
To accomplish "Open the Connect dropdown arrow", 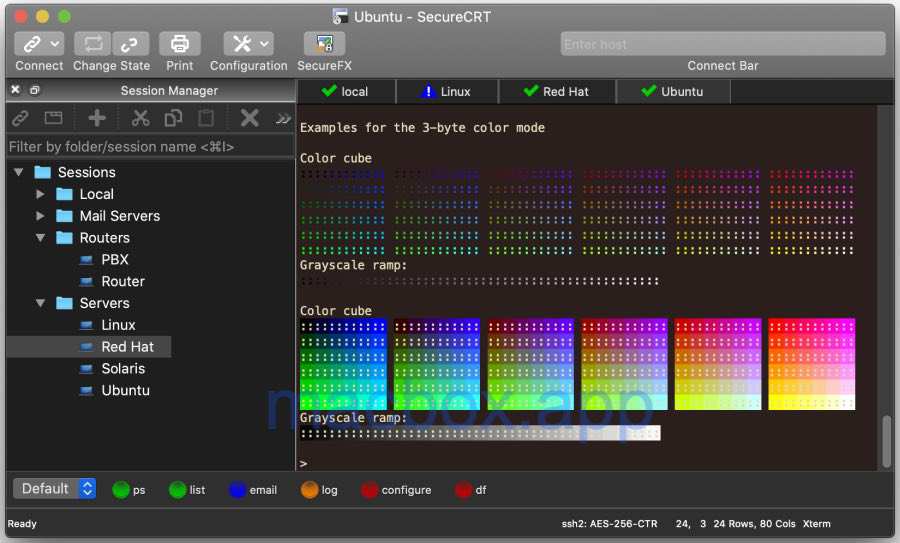I will click(x=54, y=44).
